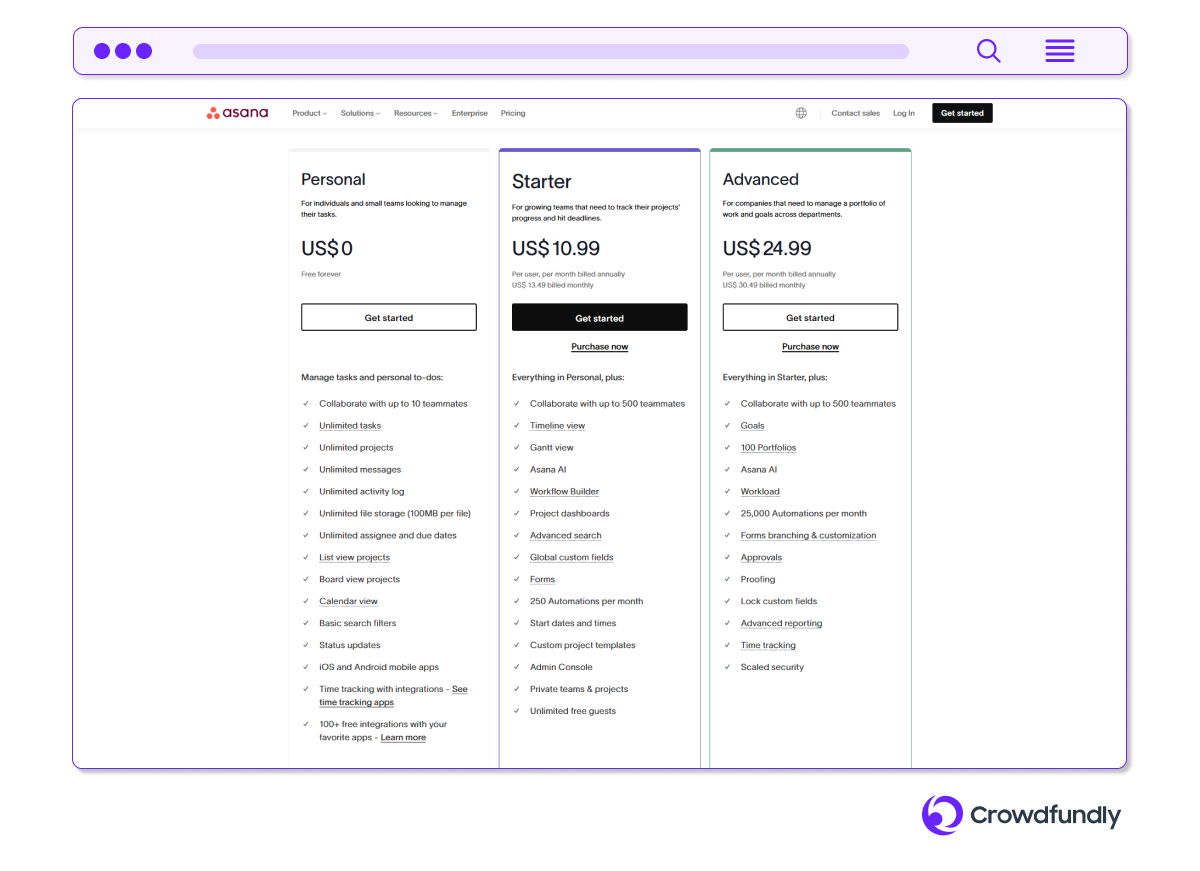The height and width of the screenshot is (871, 1200).
Task: Click 'Unlimited projects' feature text
Action: click(356, 448)
